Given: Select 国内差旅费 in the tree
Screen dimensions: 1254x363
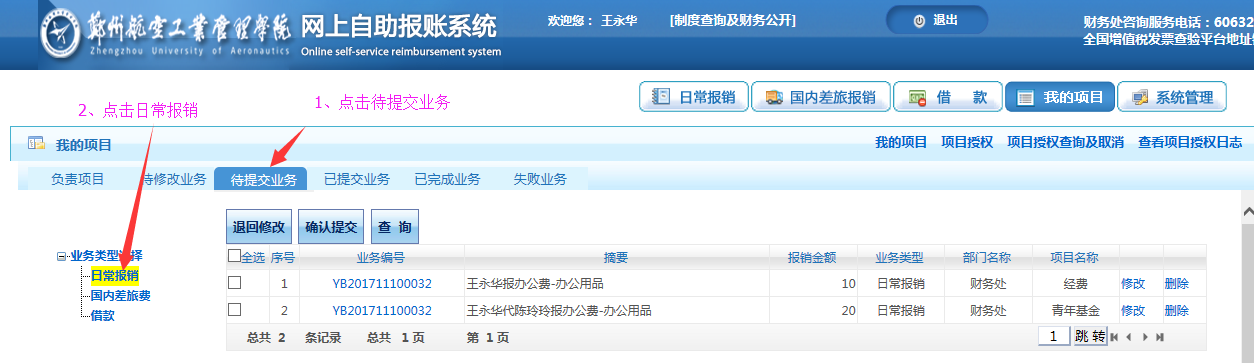Looking at the screenshot, I should [120, 296].
